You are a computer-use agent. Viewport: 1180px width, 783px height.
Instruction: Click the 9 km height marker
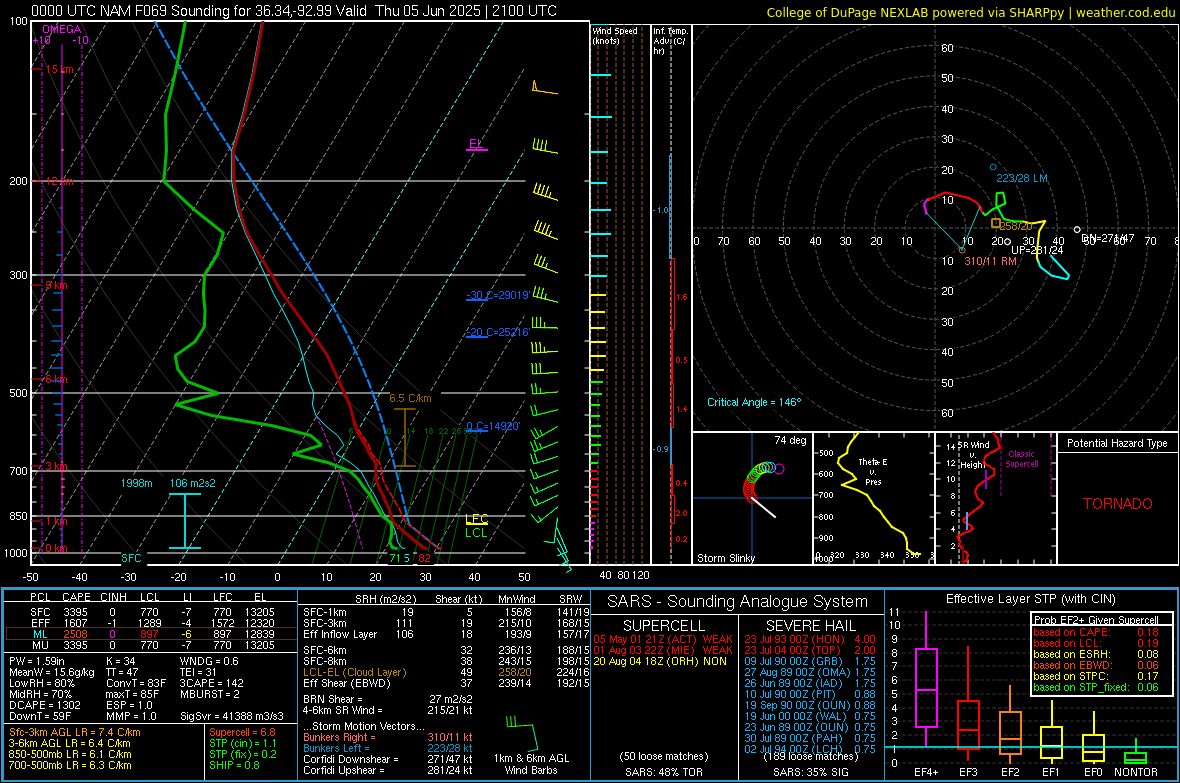coord(56,285)
